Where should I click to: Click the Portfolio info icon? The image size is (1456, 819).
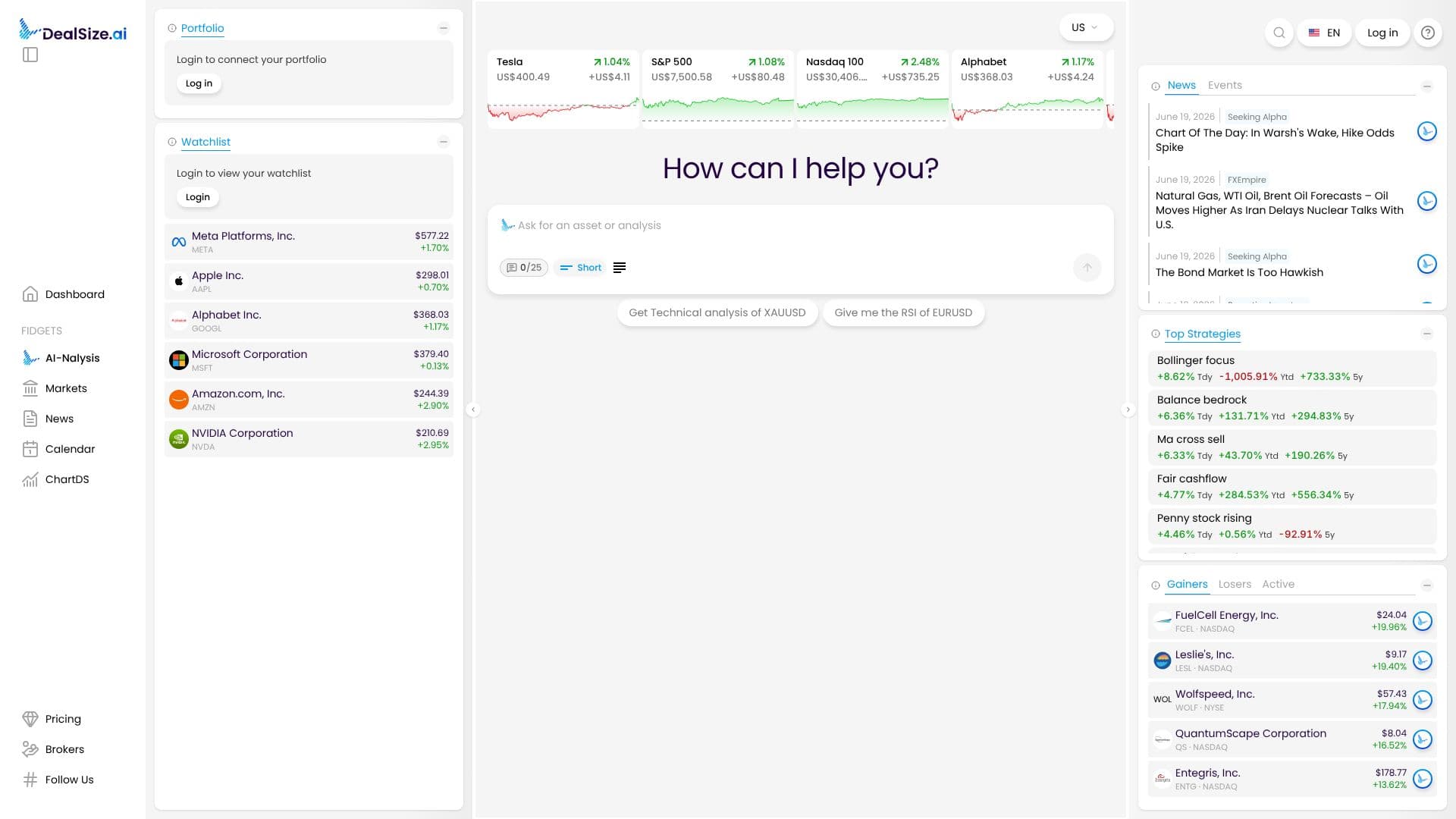click(172, 28)
